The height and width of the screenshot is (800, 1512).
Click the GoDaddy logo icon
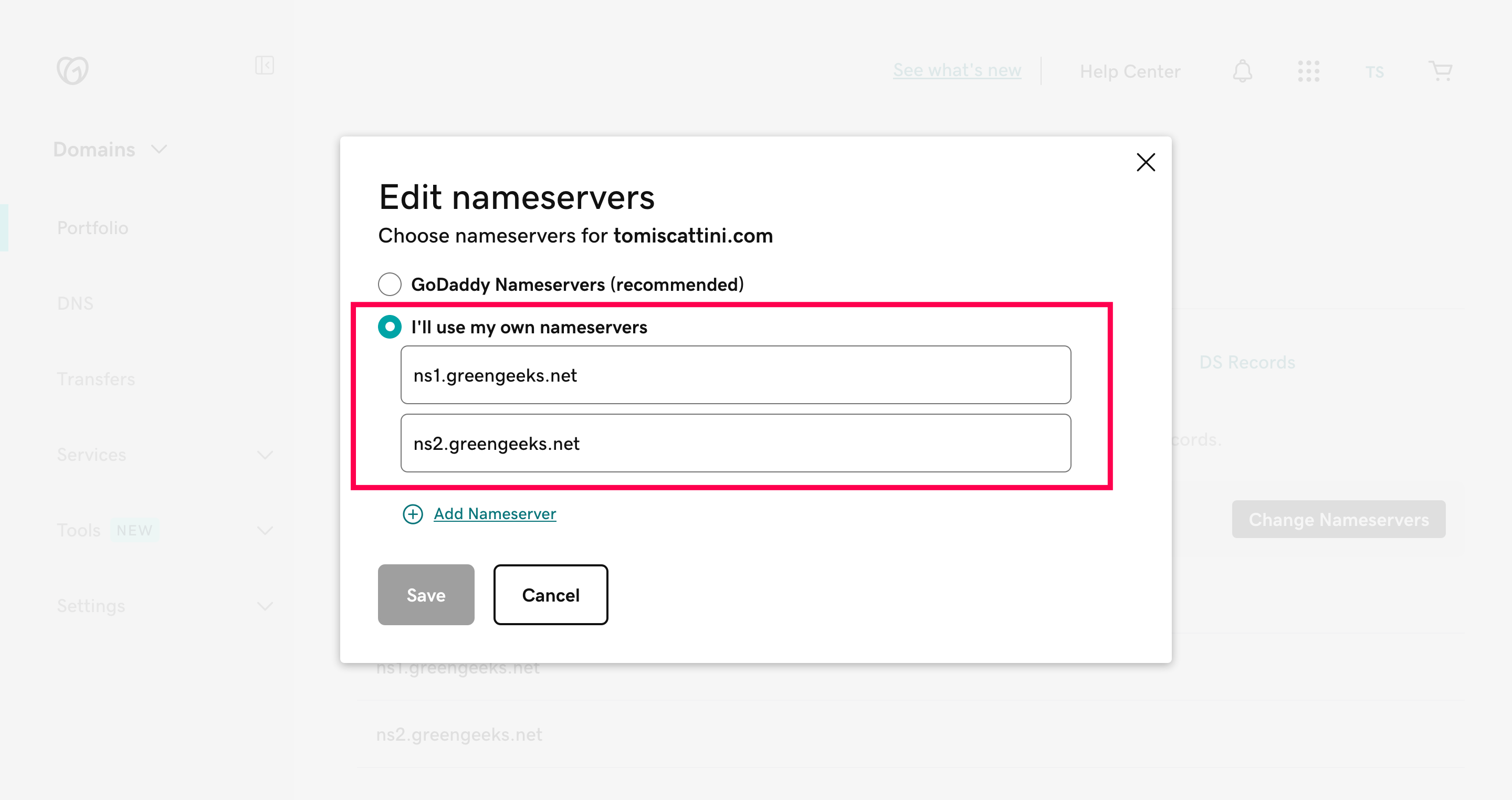point(72,70)
